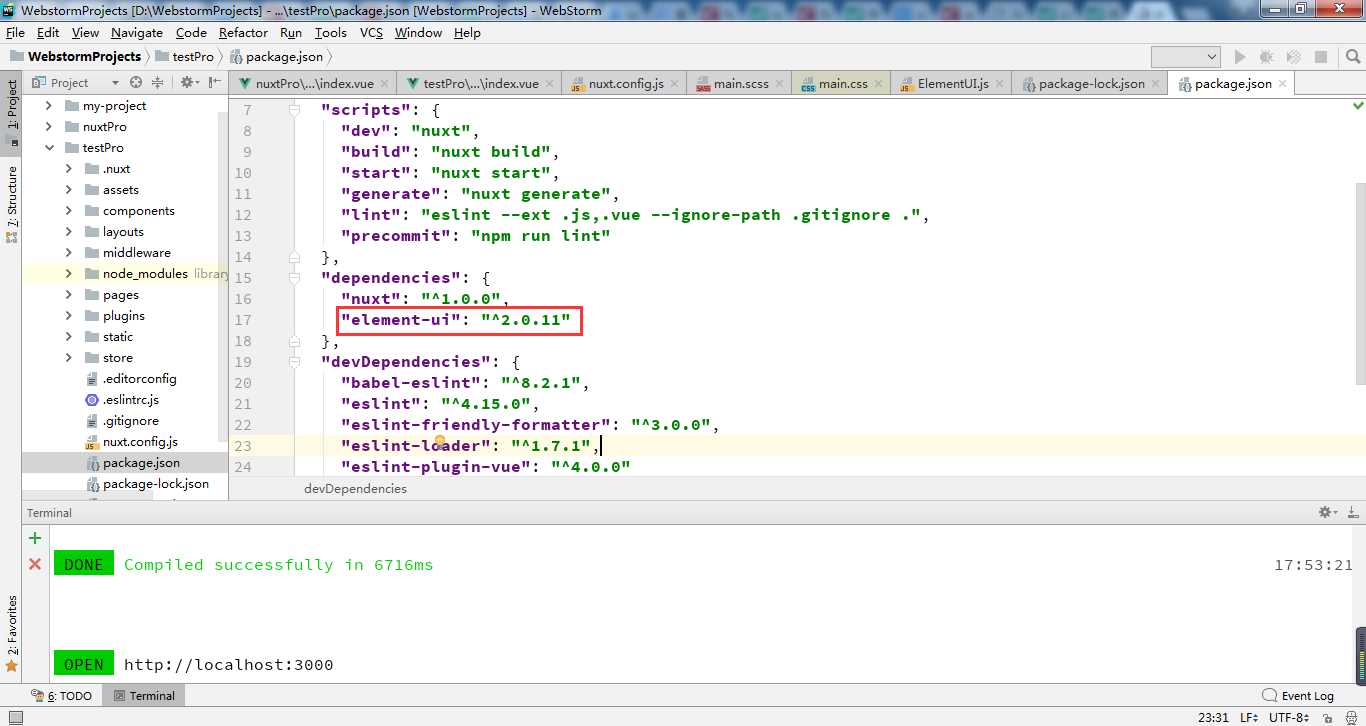Close the terminal session with the red X
The image size is (1366, 726).
(x=35, y=564)
